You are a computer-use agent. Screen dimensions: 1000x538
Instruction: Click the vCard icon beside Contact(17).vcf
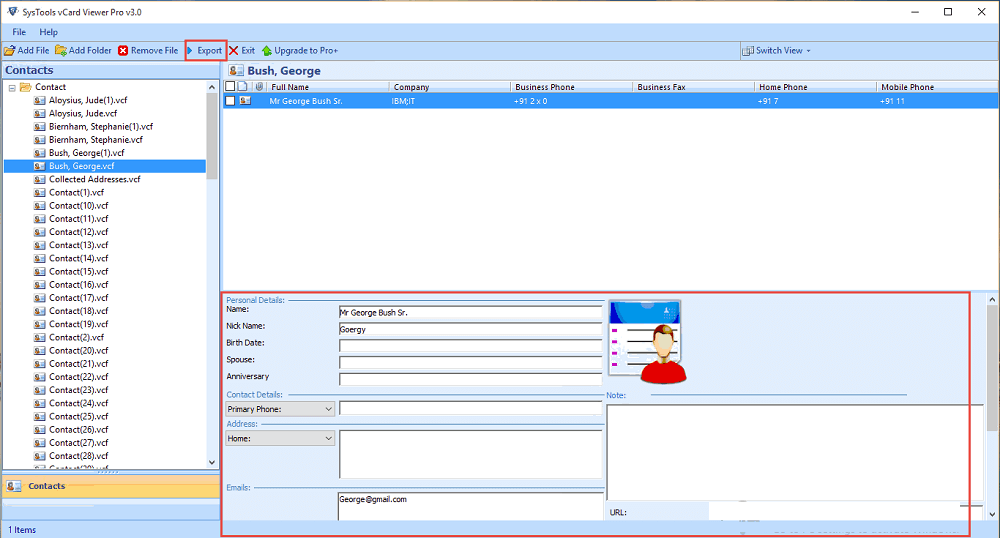[40, 298]
